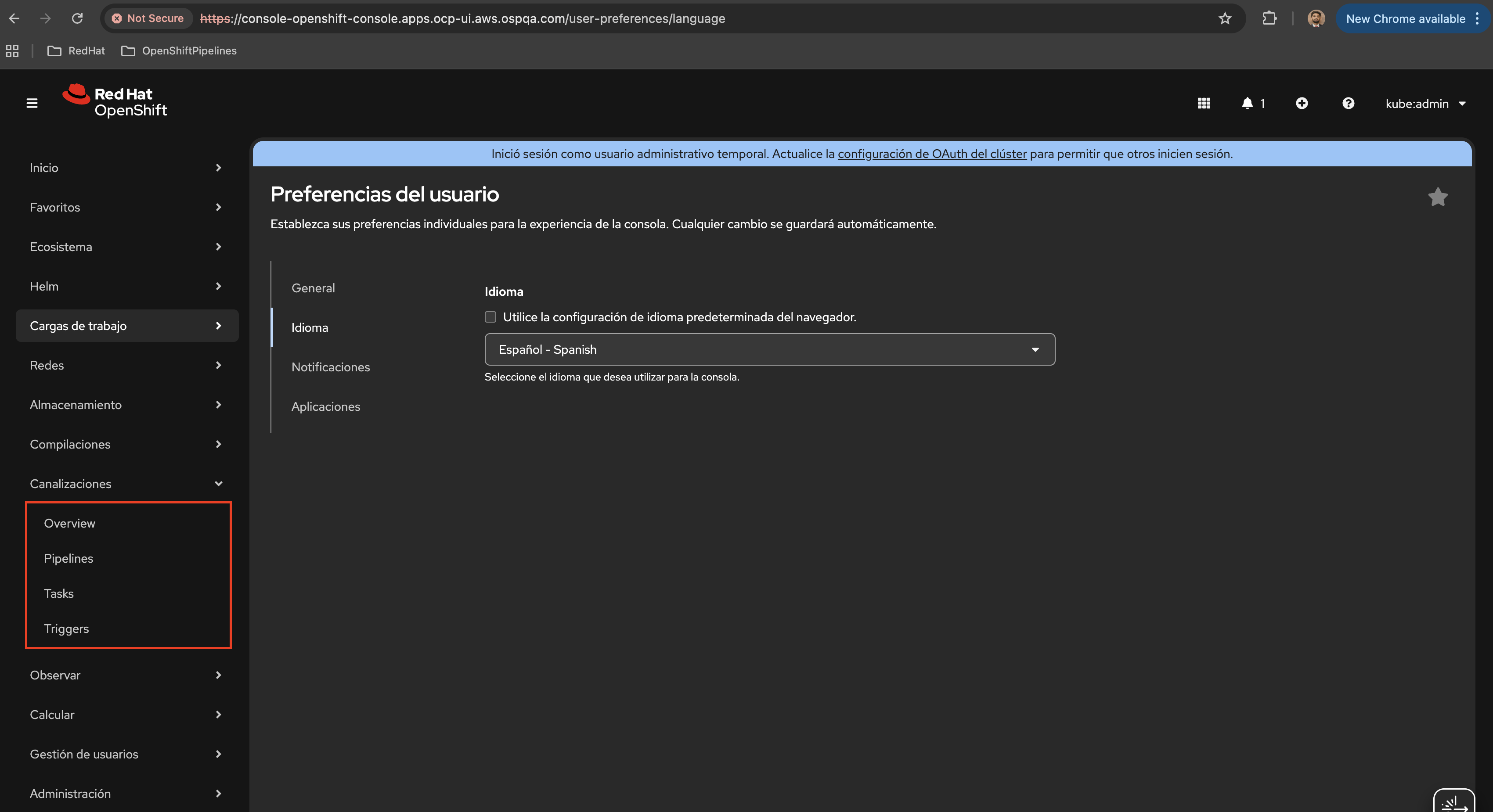The image size is (1493, 812).
Task: Open the kube:admin user dropdown
Action: tap(1425, 104)
